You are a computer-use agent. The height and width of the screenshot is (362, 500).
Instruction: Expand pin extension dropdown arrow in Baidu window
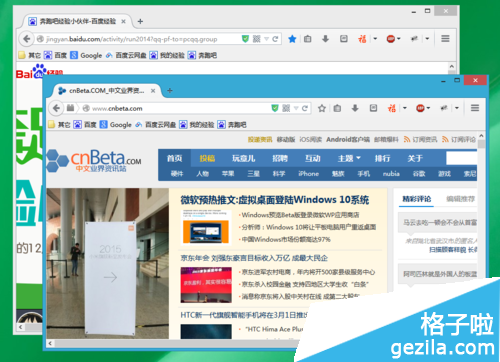coord(427,39)
